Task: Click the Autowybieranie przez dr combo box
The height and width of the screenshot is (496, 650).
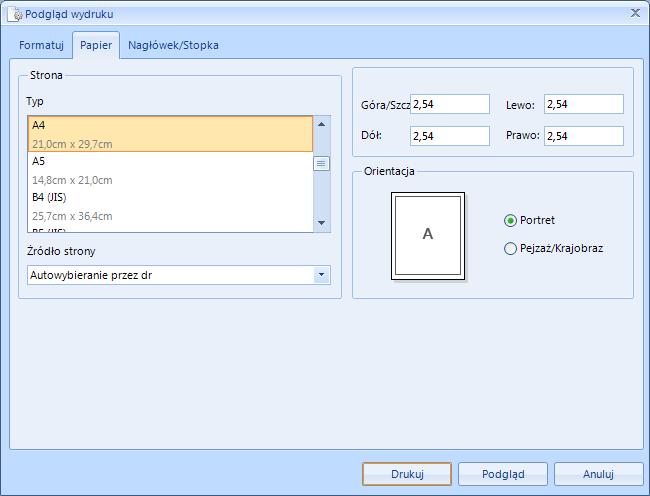Action: click(179, 275)
